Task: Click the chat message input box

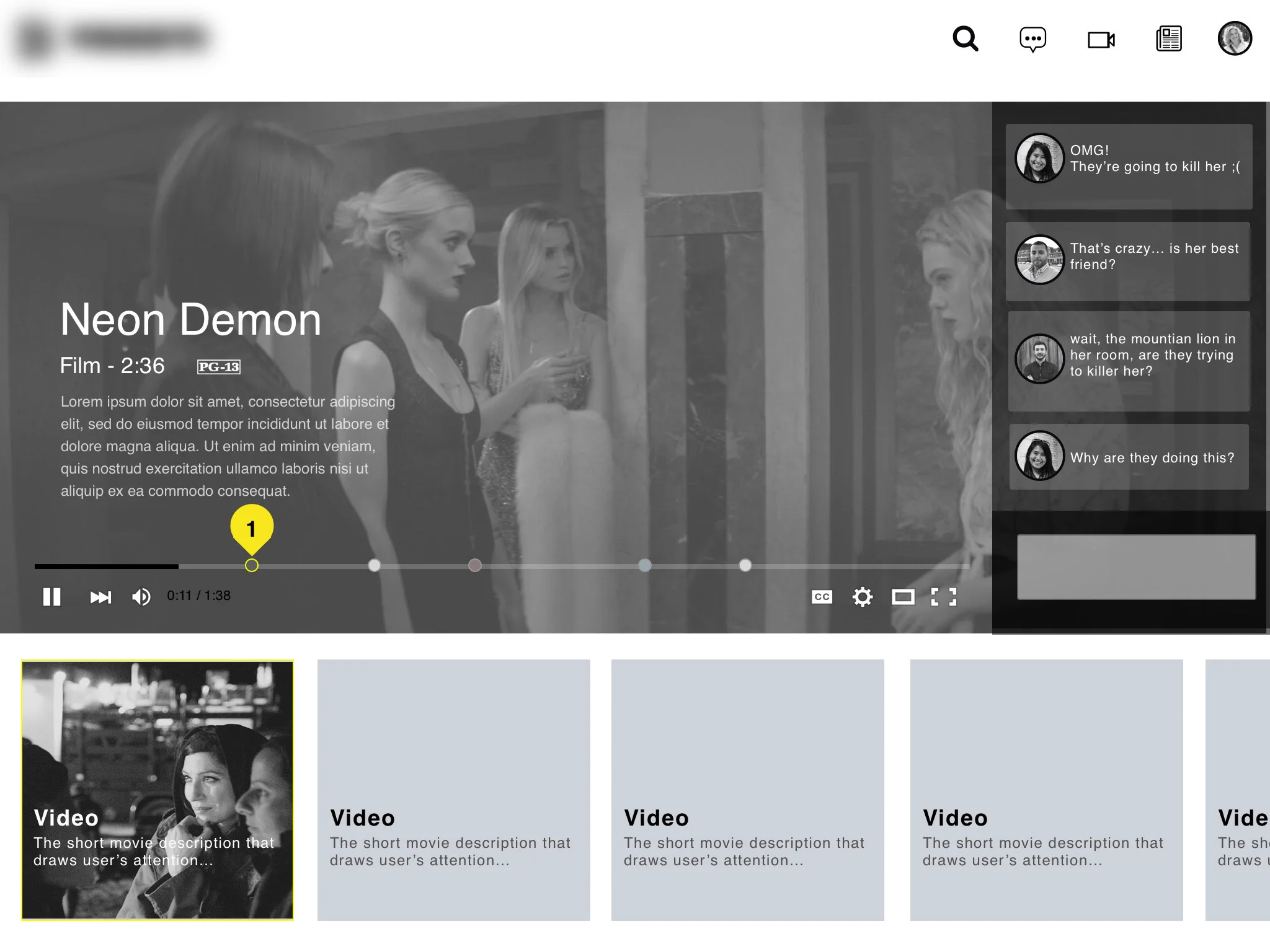Action: click(1137, 567)
